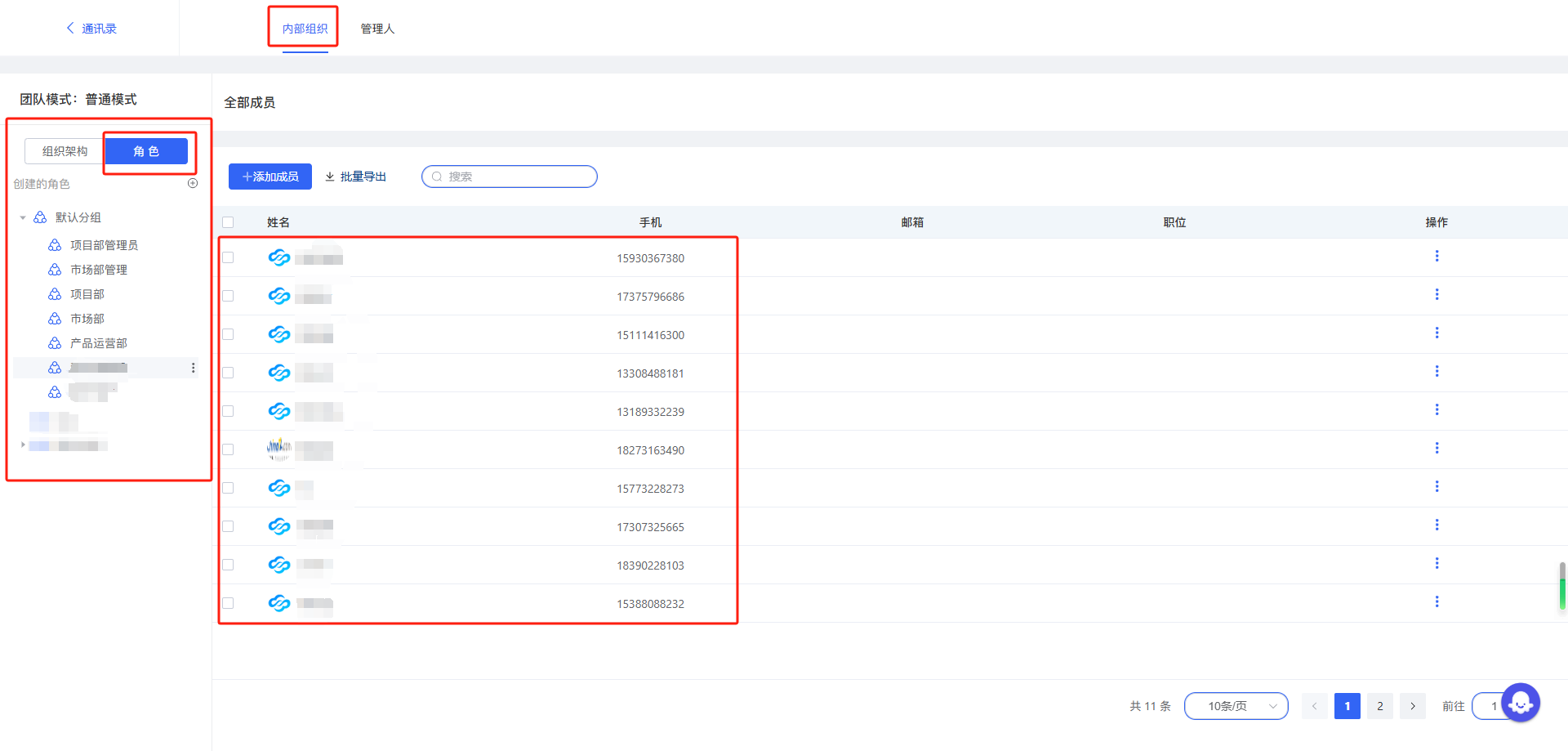Image resolution: width=1568 pixels, height=751 pixels.
Task: Switch to the 管理人 tab
Action: click(377, 29)
